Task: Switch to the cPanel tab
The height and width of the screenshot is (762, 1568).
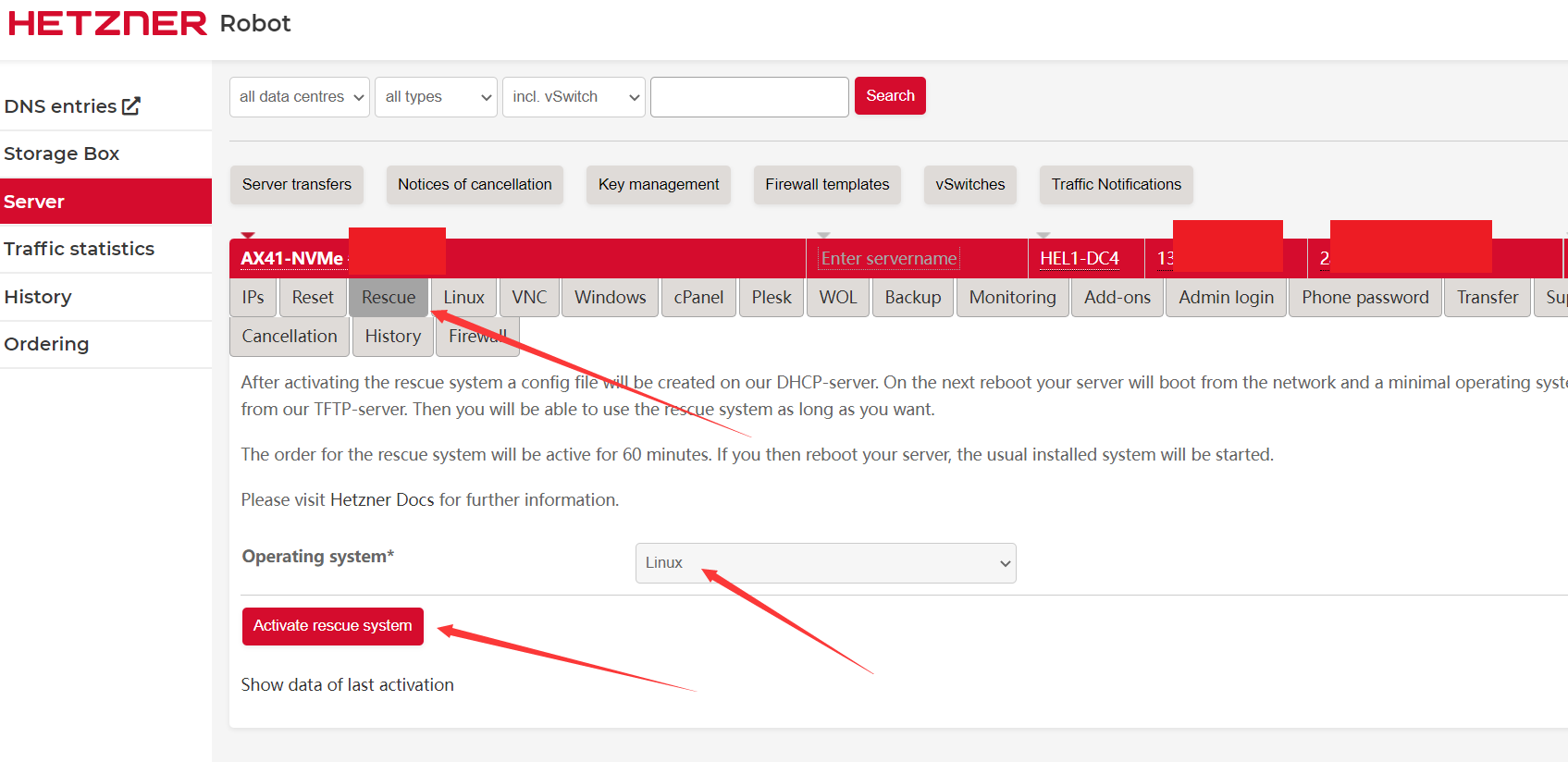Action: pos(698,298)
